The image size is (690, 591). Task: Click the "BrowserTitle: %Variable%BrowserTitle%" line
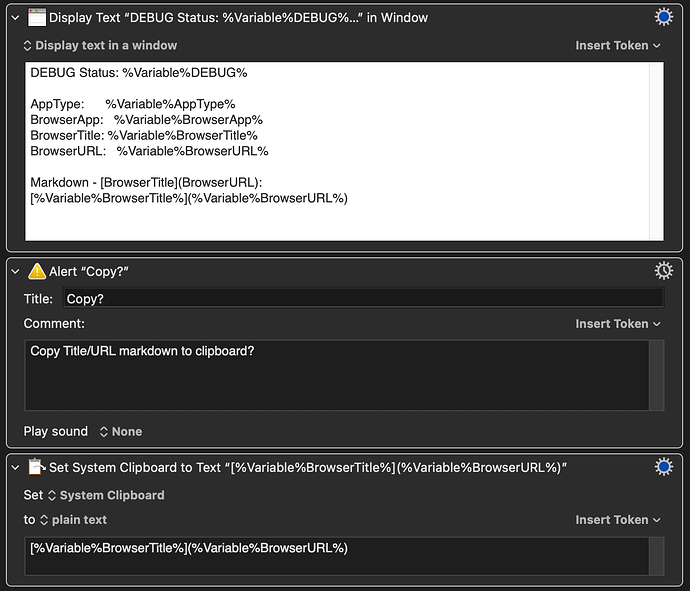pos(144,136)
